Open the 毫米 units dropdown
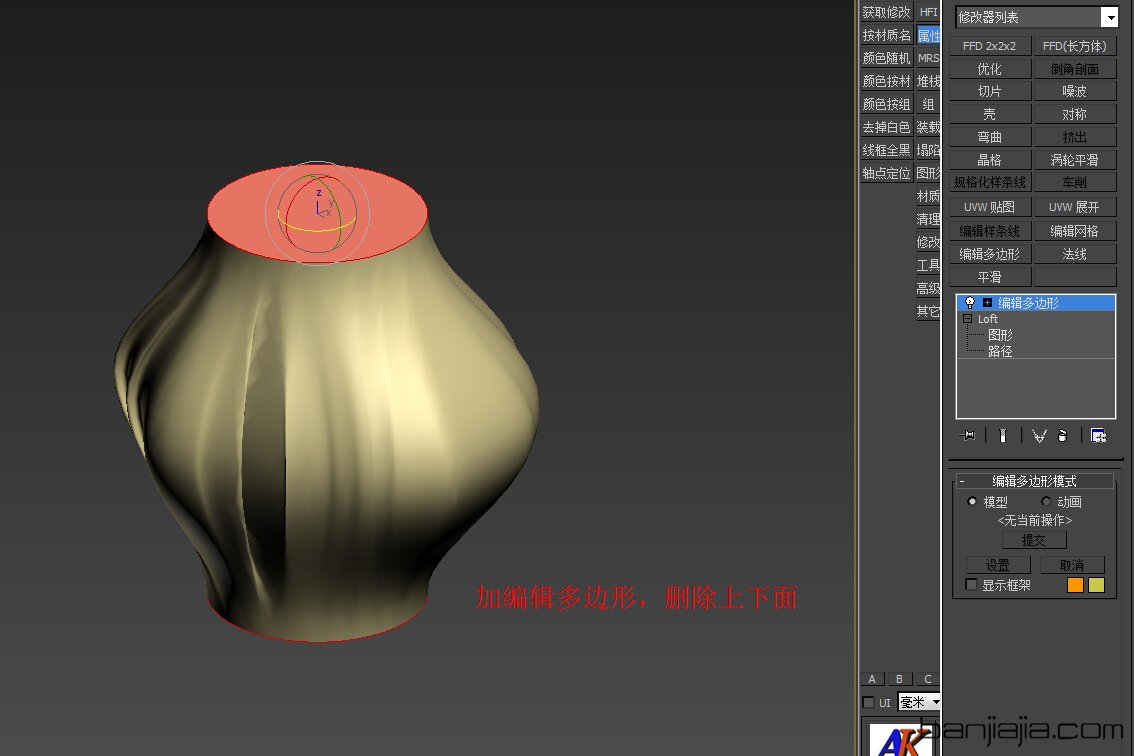Viewport: 1134px width, 756px height. point(919,702)
